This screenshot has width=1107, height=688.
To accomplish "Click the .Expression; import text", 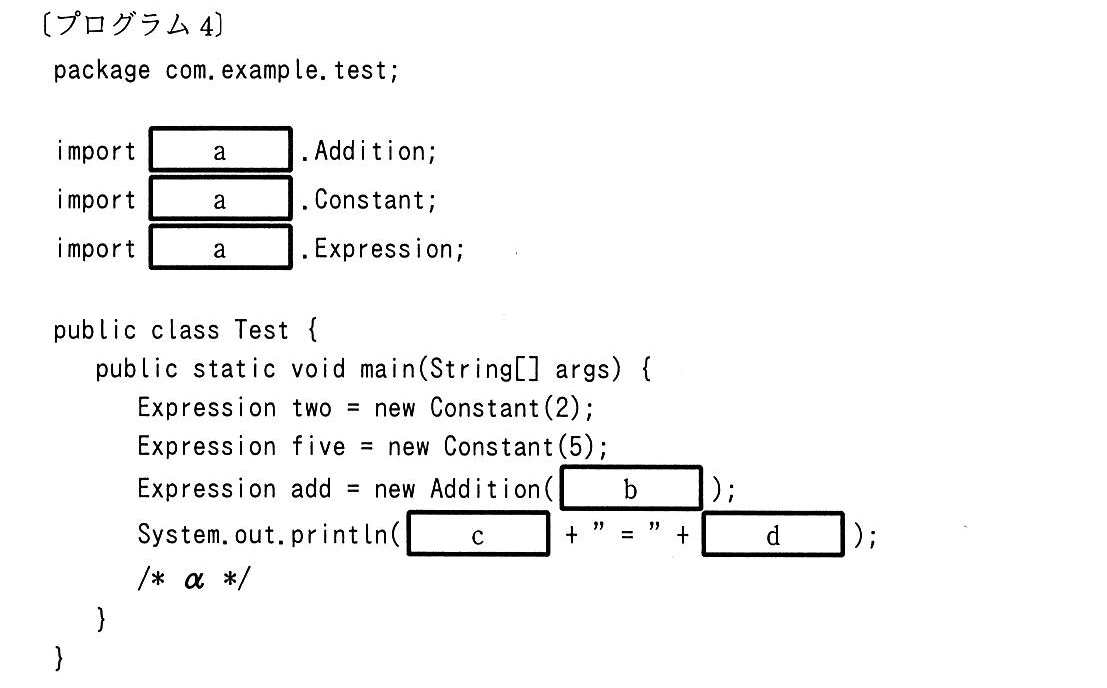I will 382,248.
